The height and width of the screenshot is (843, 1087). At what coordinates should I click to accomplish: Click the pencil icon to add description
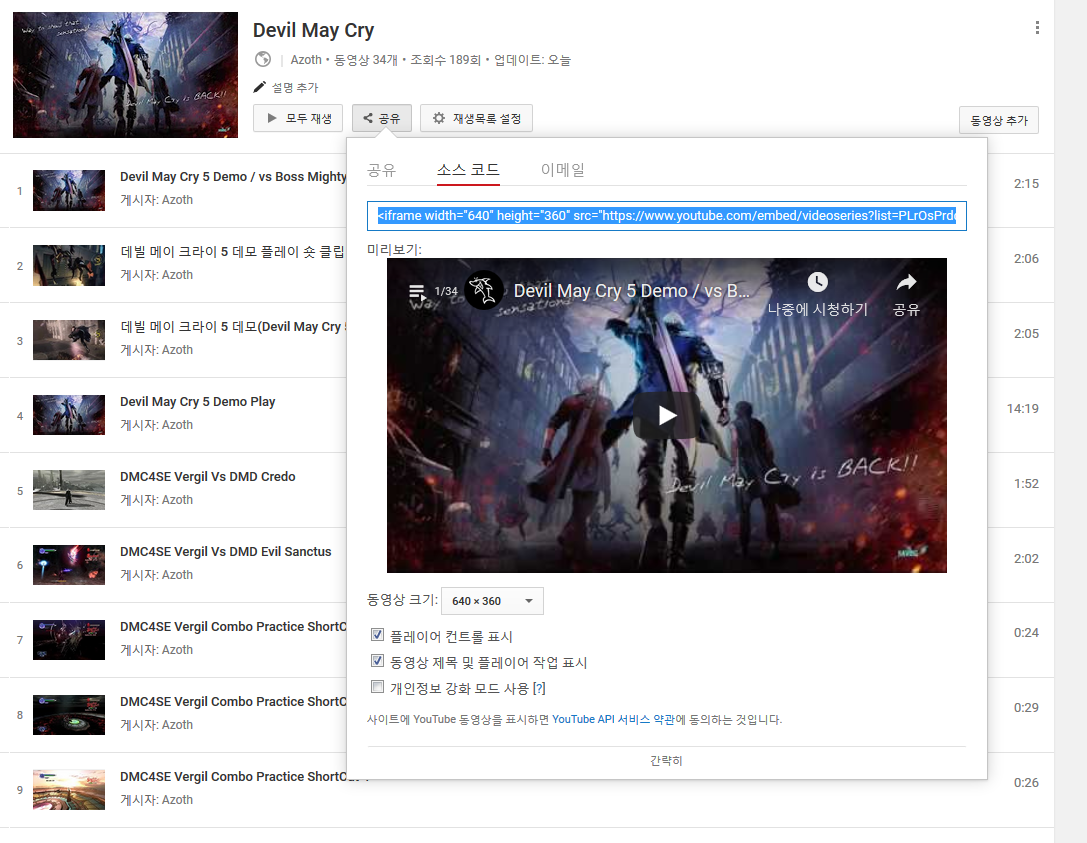click(261, 87)
